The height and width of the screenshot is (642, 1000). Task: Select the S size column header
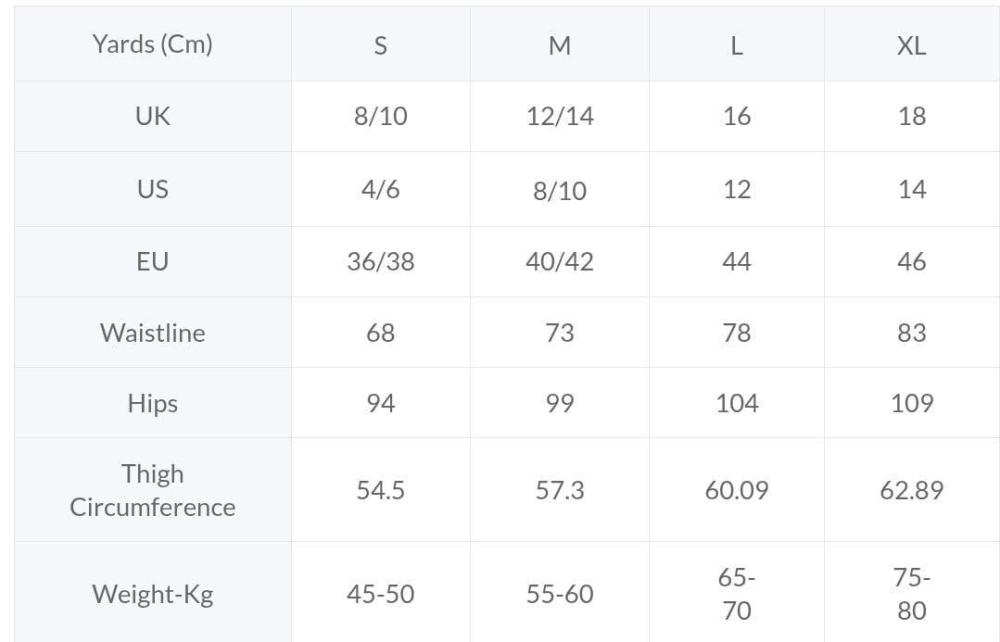click(381, 44)
